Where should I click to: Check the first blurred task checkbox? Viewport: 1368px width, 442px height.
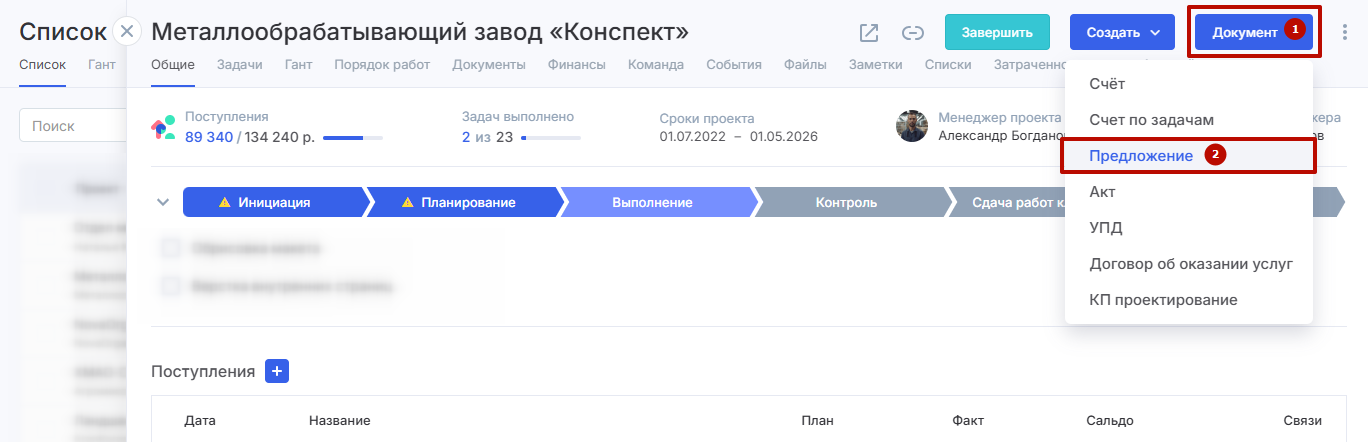[171, 247]
